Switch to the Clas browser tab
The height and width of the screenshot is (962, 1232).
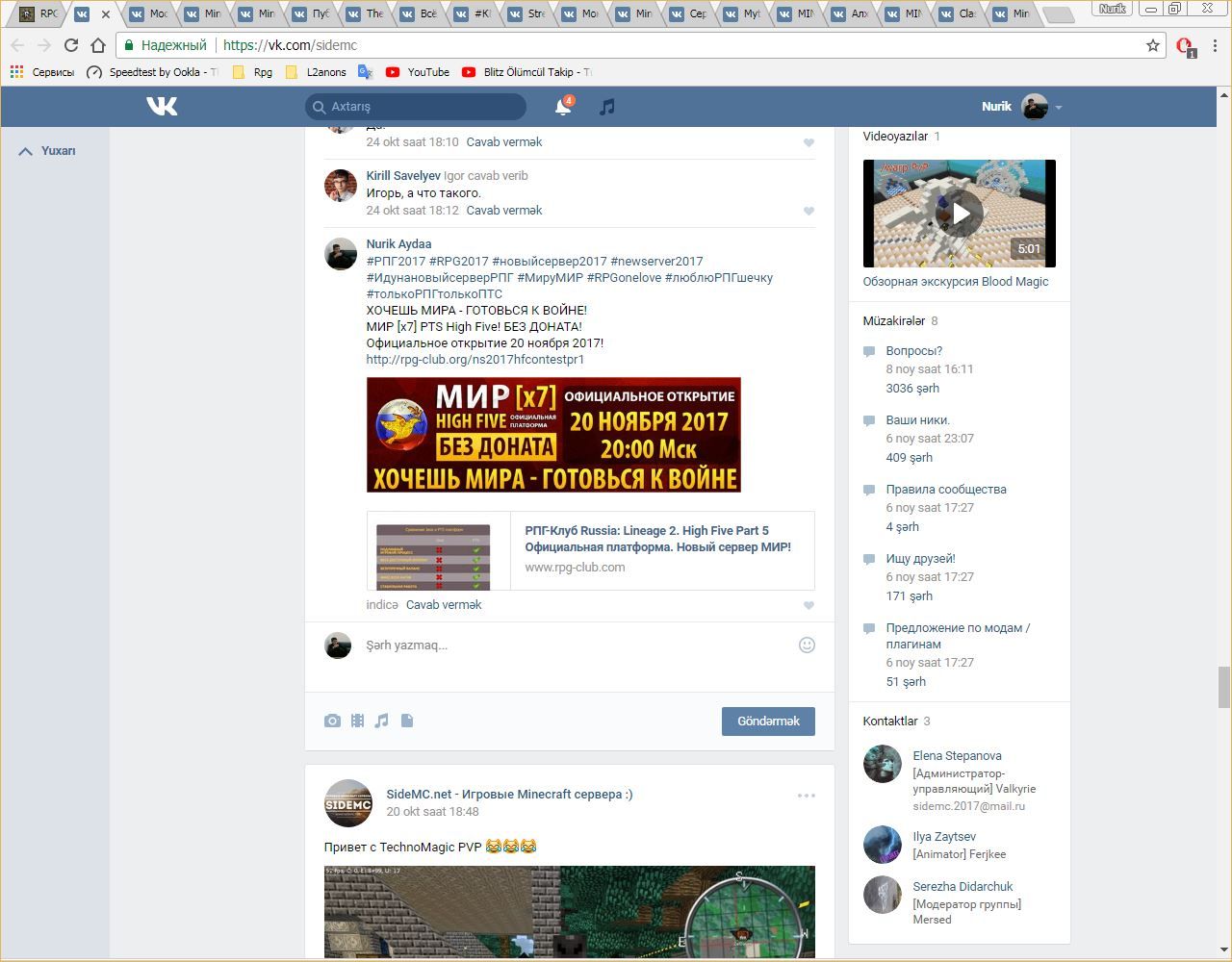(x=961, y=14)
